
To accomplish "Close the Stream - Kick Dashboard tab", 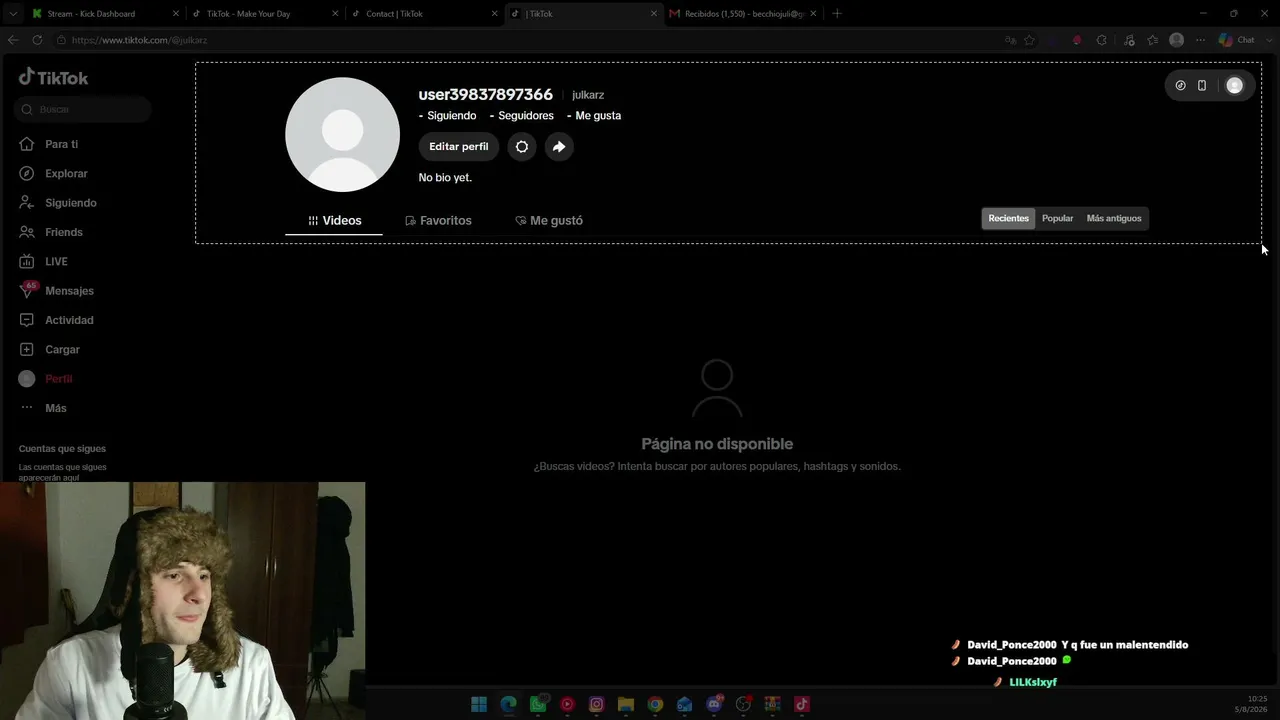I will point(177,14).
